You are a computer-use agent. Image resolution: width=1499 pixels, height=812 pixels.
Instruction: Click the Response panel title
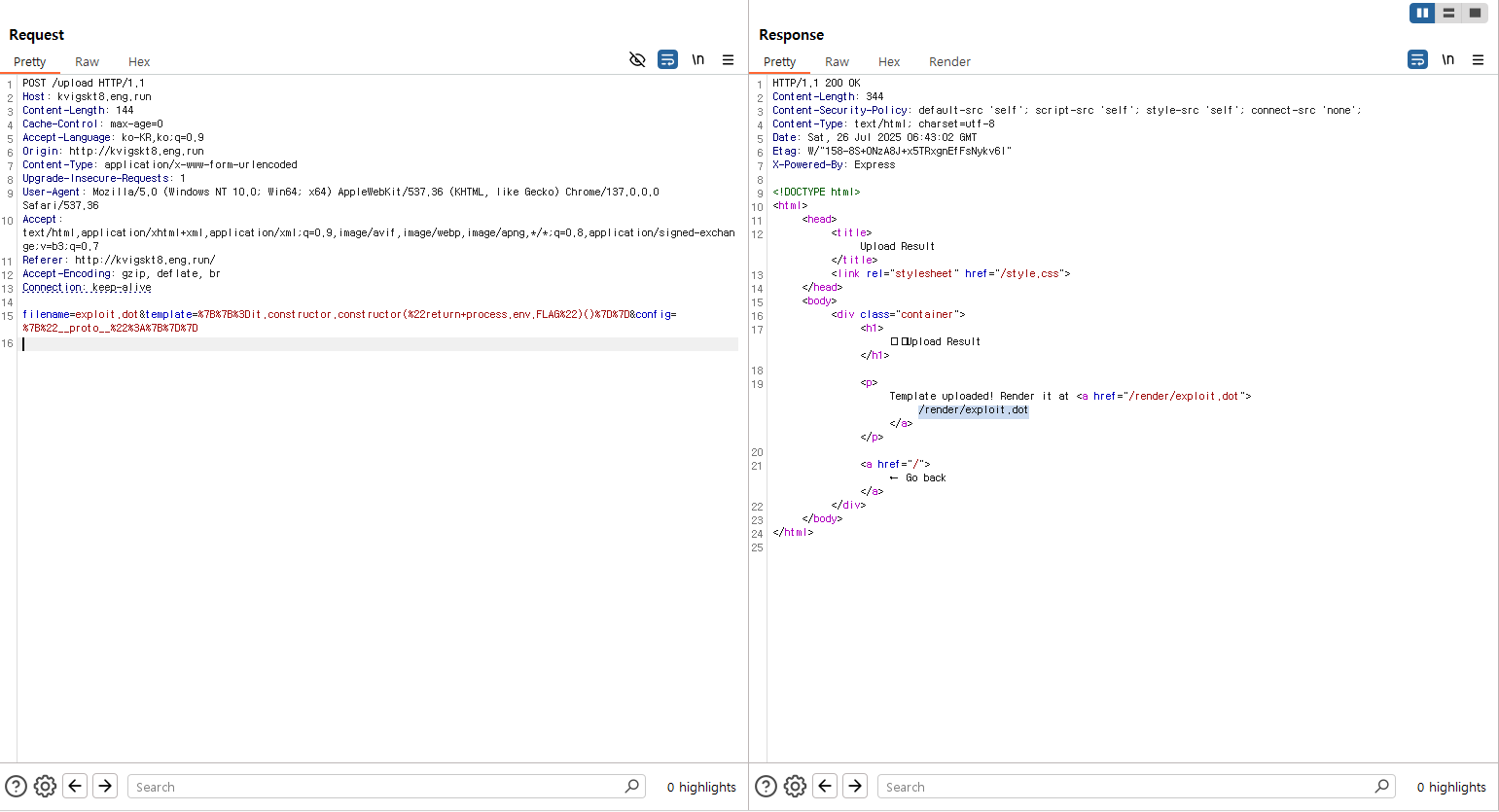point(791,35)
